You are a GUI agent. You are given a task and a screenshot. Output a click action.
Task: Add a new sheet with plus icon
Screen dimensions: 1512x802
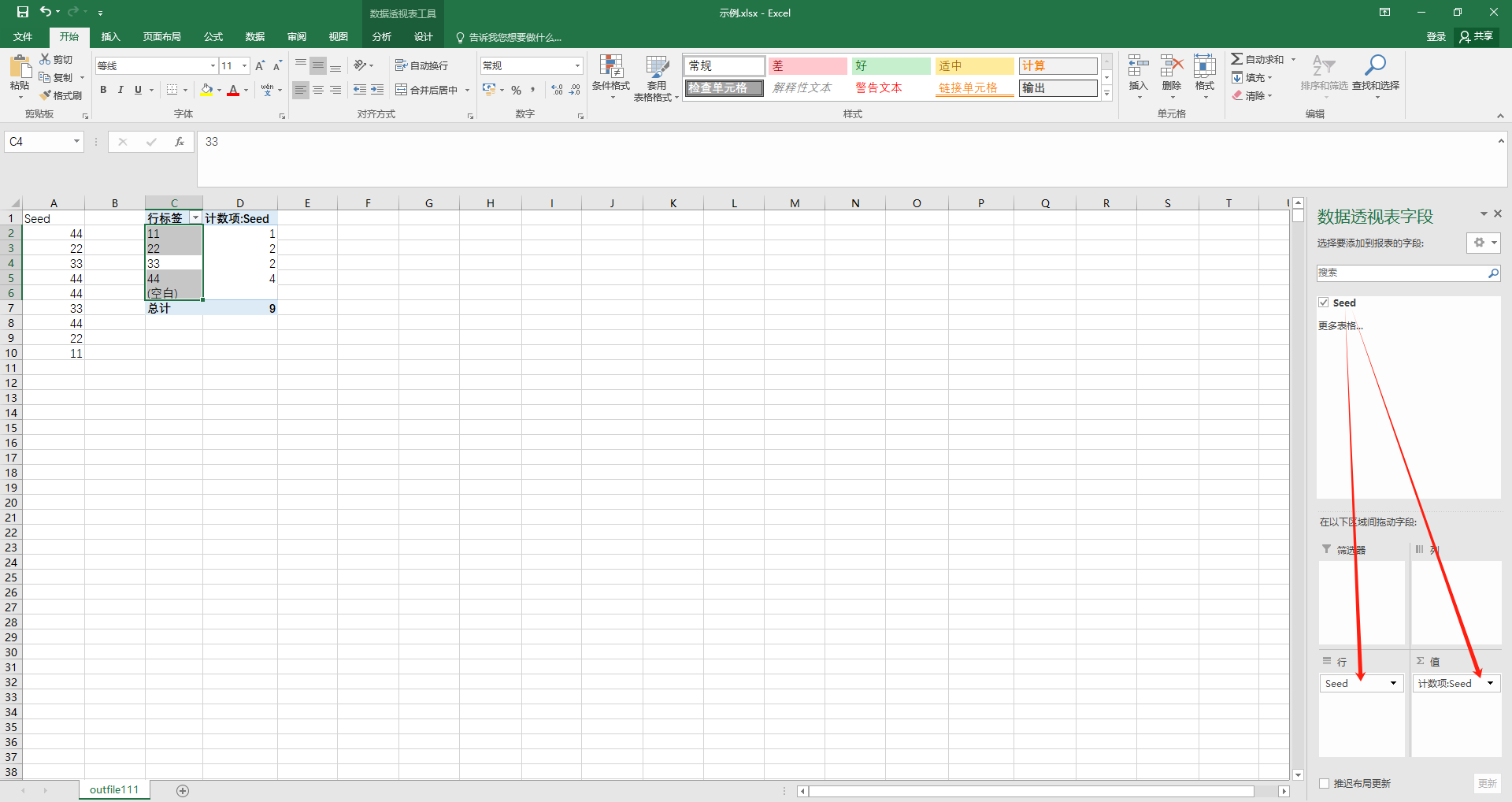click(x=183, y=790)
